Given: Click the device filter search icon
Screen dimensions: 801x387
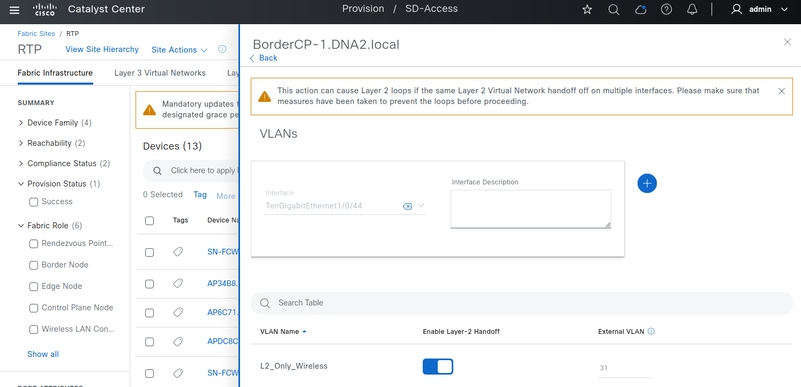Looking at the screenshot, I should (x=158, y=171).
